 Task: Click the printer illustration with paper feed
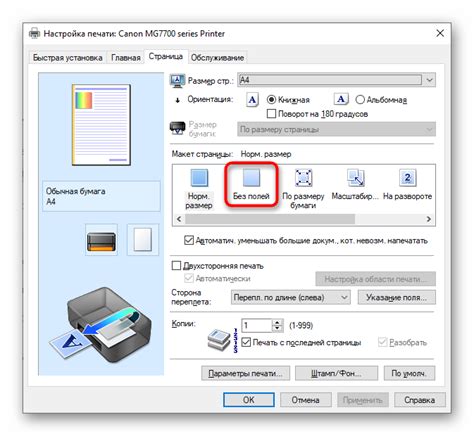[x=101, y=326]
